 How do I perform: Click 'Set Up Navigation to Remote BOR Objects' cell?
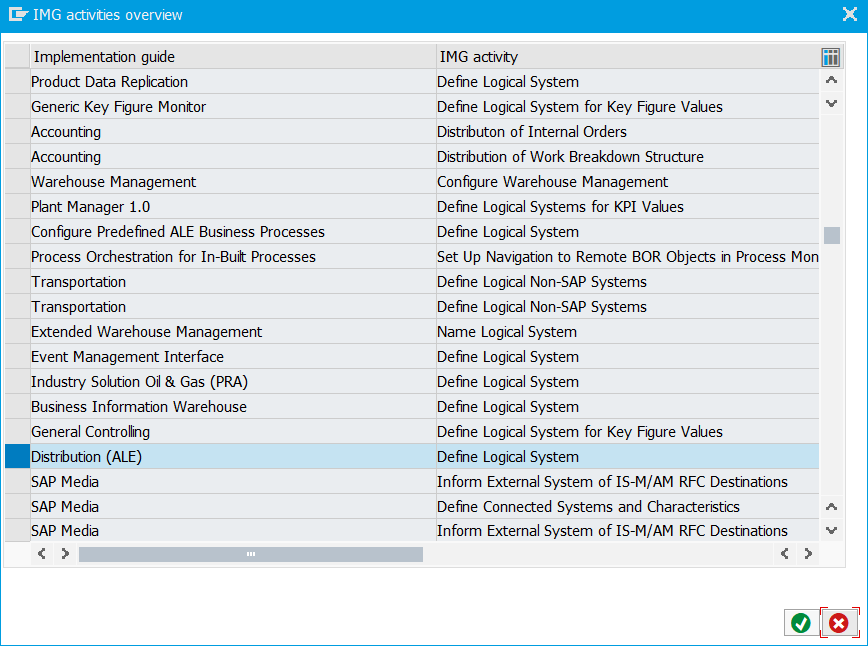[x=628, y=257]
